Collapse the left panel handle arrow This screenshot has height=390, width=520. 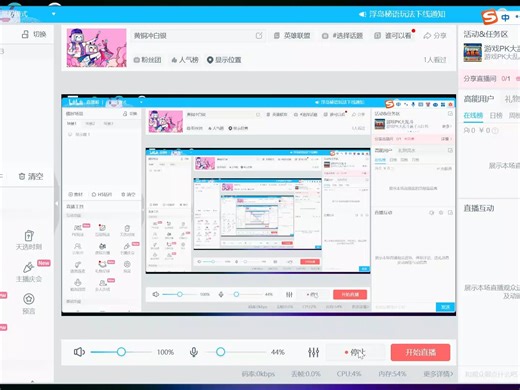click(57, 203)
